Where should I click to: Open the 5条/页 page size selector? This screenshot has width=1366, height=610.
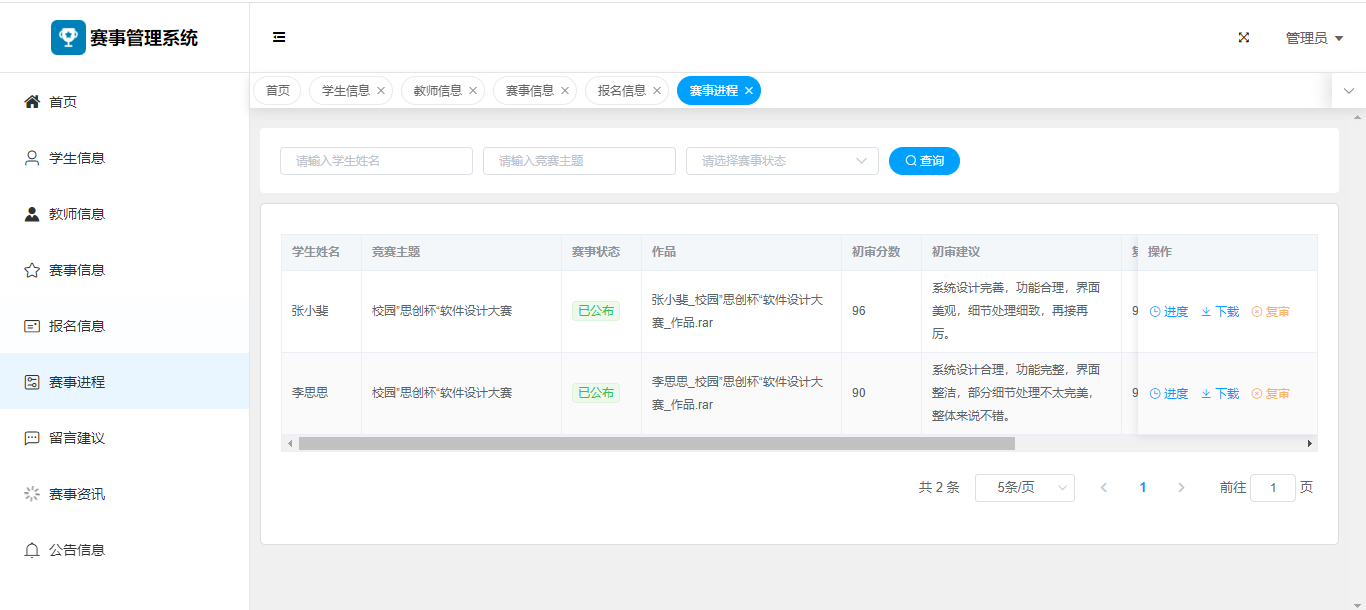(x=1024, y=488)
